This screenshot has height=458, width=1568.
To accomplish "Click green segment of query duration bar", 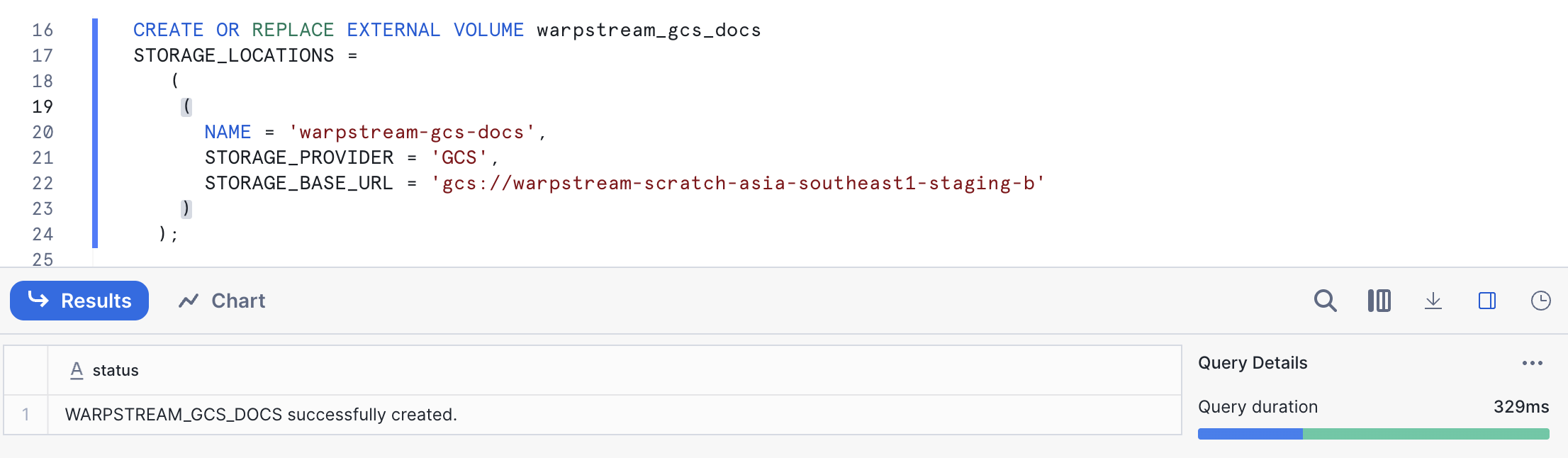I will pyautogui.click(x=1425, y=434).
